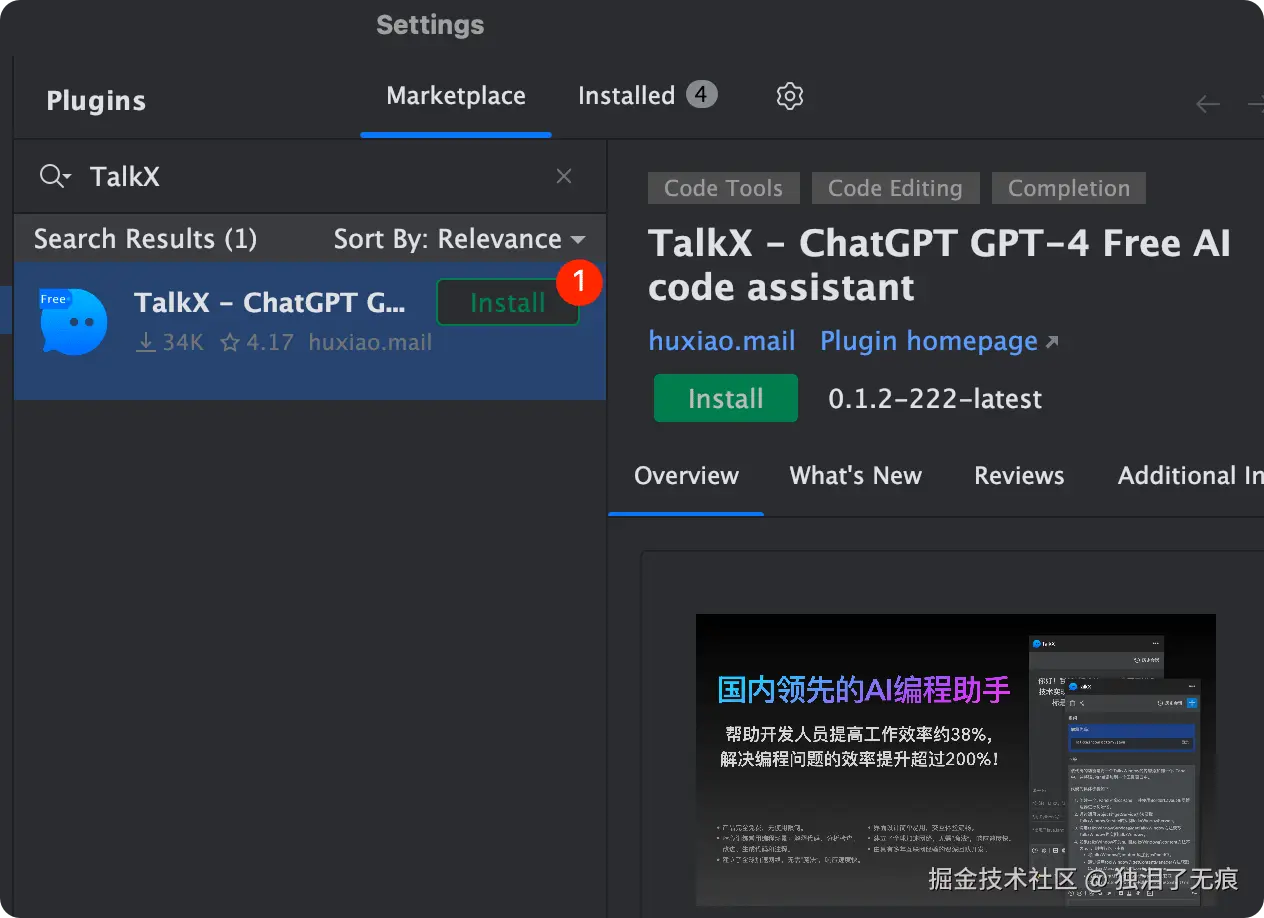Image resolution: width=1264 pixels, height=918 pixels.
Task: Select the Code Tools tag
Action: click(x=723, y=188)
